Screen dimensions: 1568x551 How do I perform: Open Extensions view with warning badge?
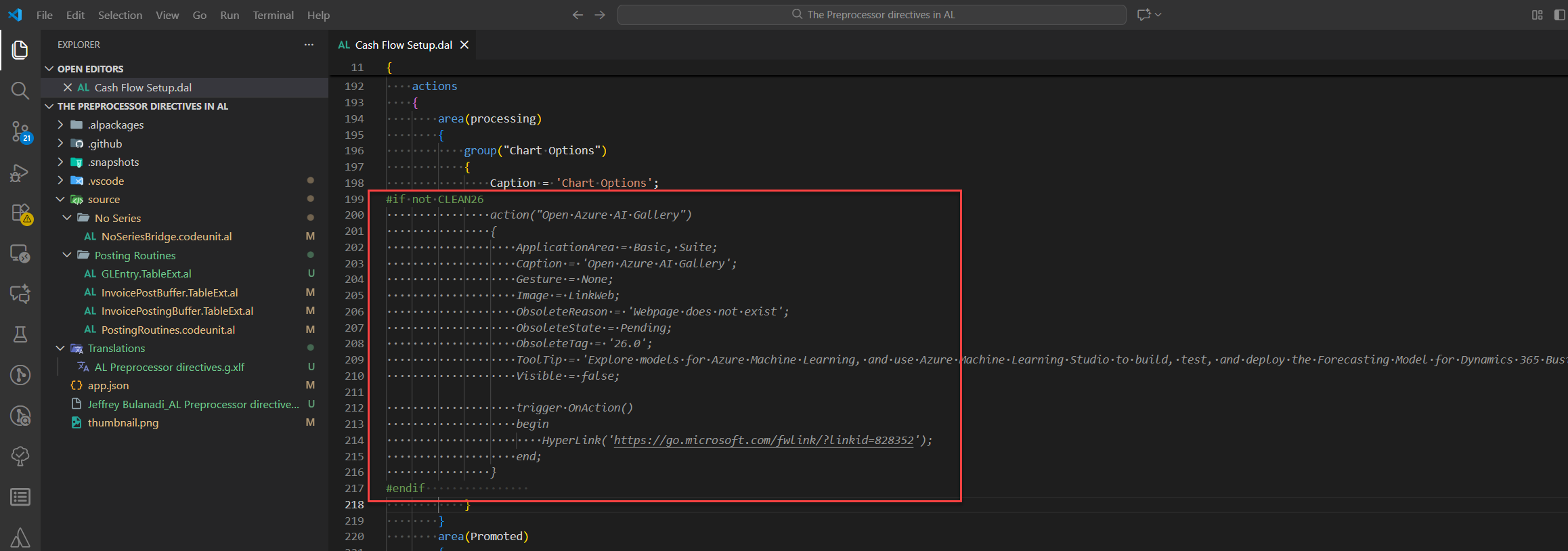click(x=20, y=213)
